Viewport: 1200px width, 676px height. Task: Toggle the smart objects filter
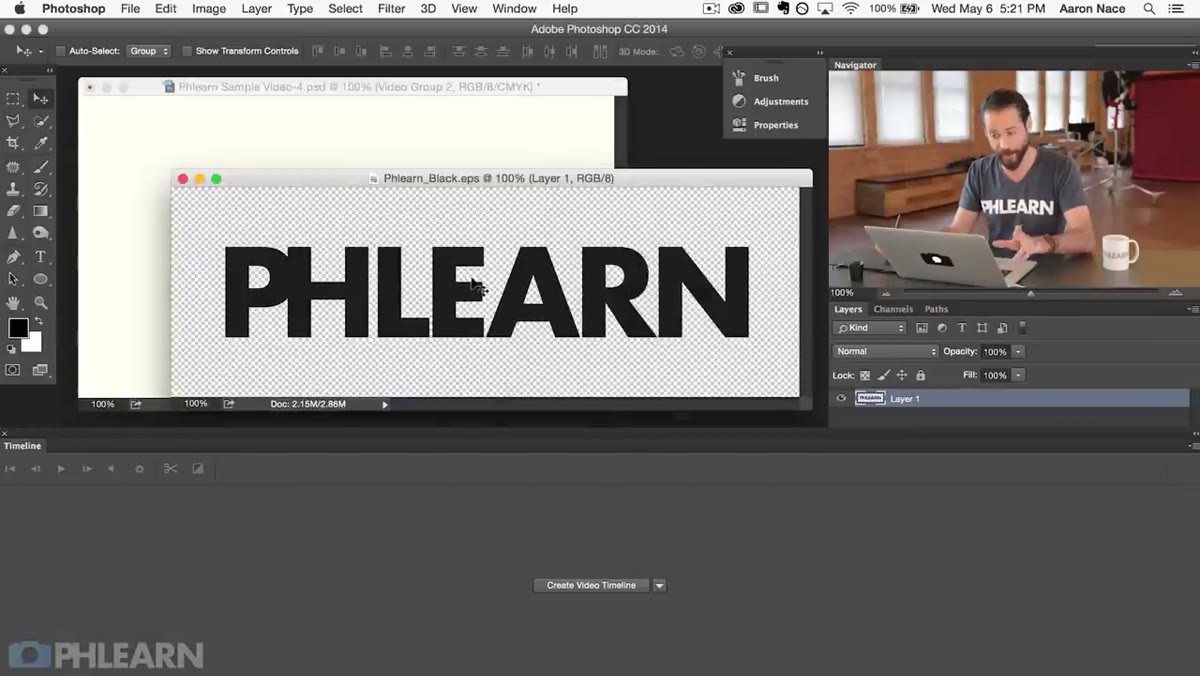coord(1002,328)
